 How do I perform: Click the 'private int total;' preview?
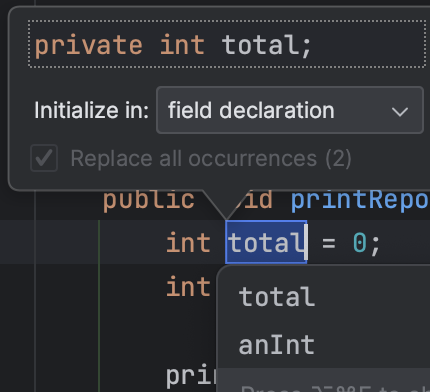pyautogui.click(x=227, y=44)
